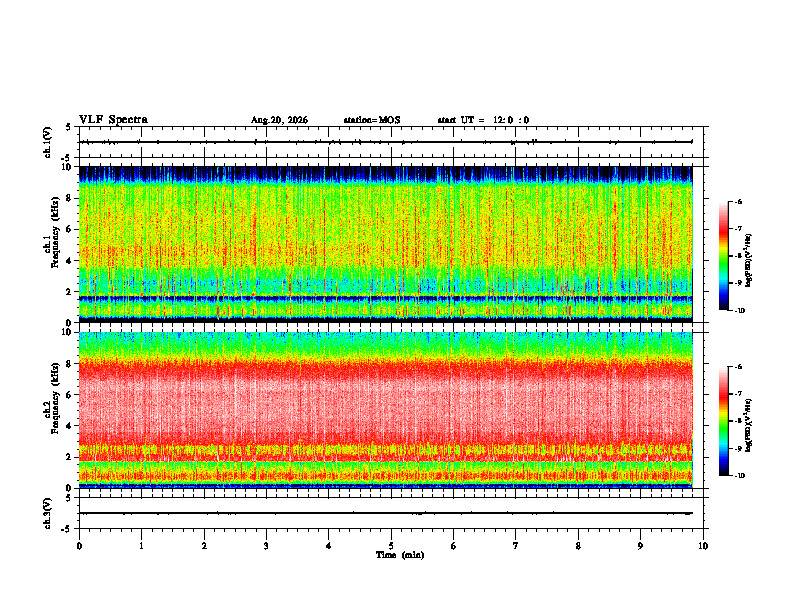Select the 10 minute tick label on time axis
This screenshot has width=792, height=612.
[703, 546]
